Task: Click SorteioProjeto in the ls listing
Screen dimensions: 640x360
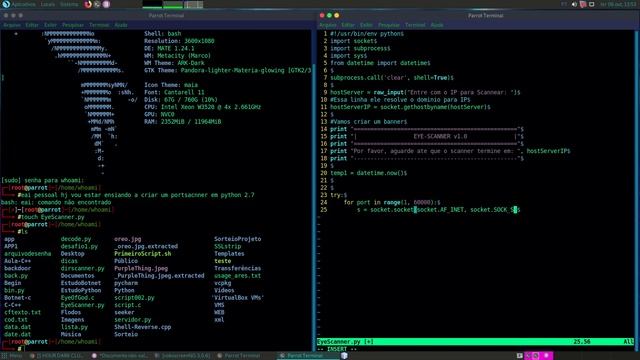Action: point(238,239)
